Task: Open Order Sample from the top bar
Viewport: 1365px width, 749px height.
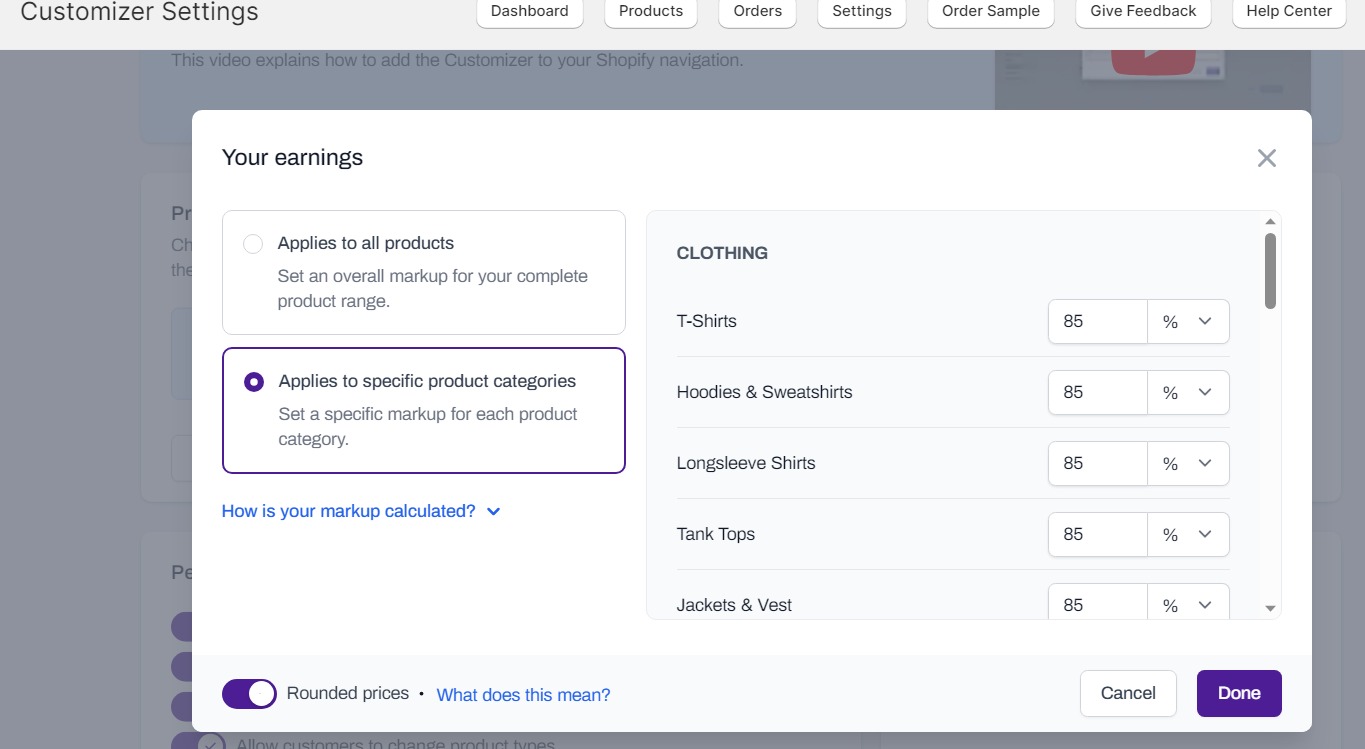Action: coord(991,12)
